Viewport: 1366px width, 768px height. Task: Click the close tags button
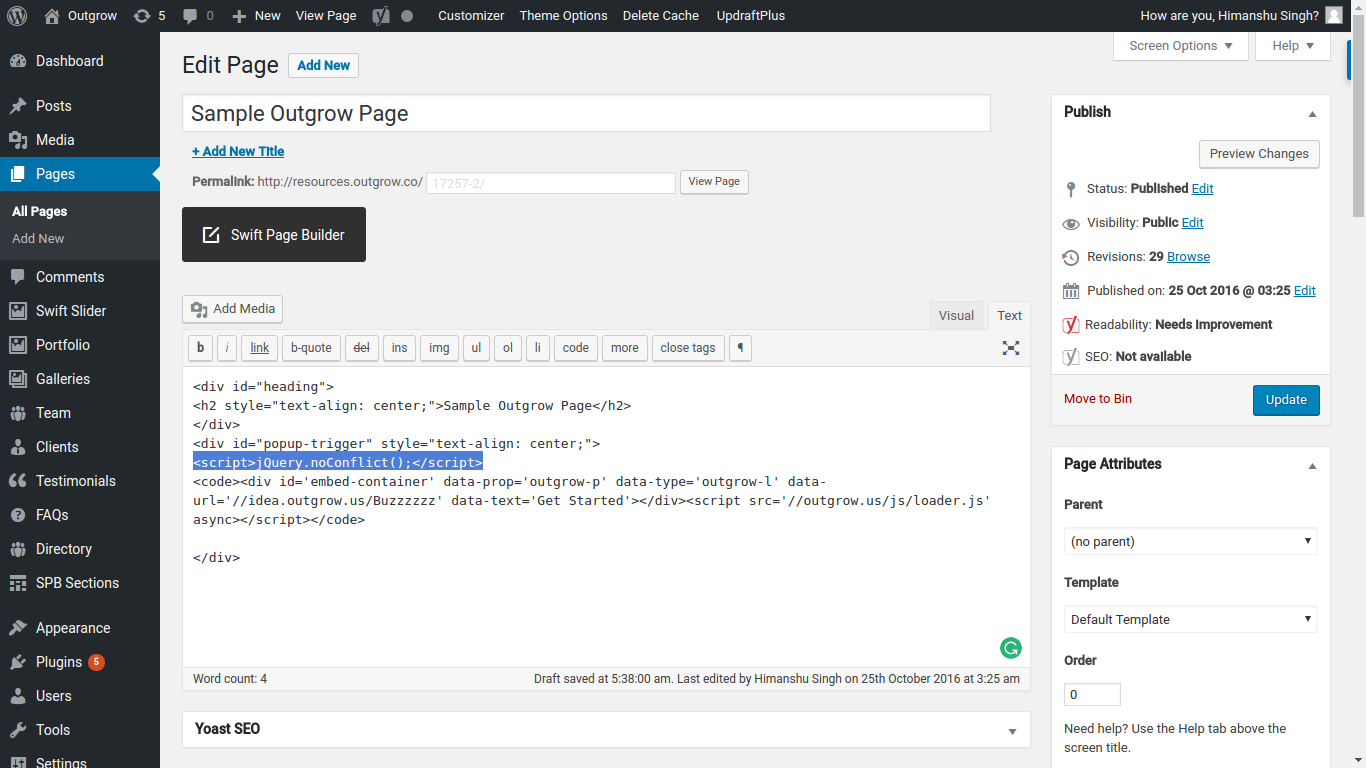pos(688,348)
